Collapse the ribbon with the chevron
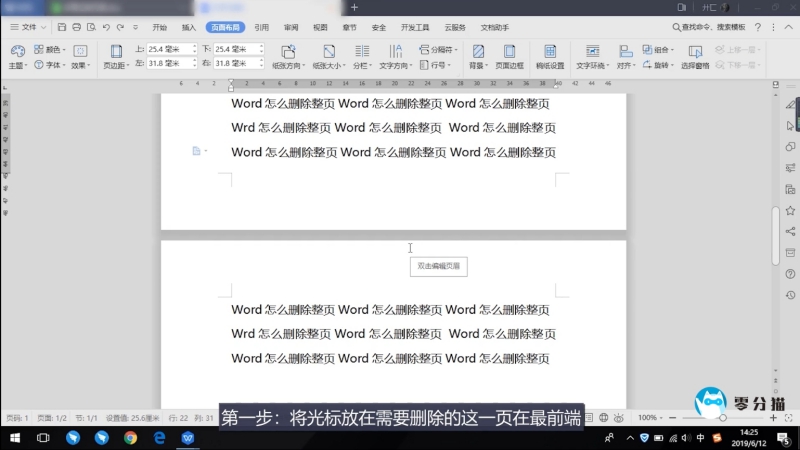This screenshot has height=450, width=800. [789, 28]
